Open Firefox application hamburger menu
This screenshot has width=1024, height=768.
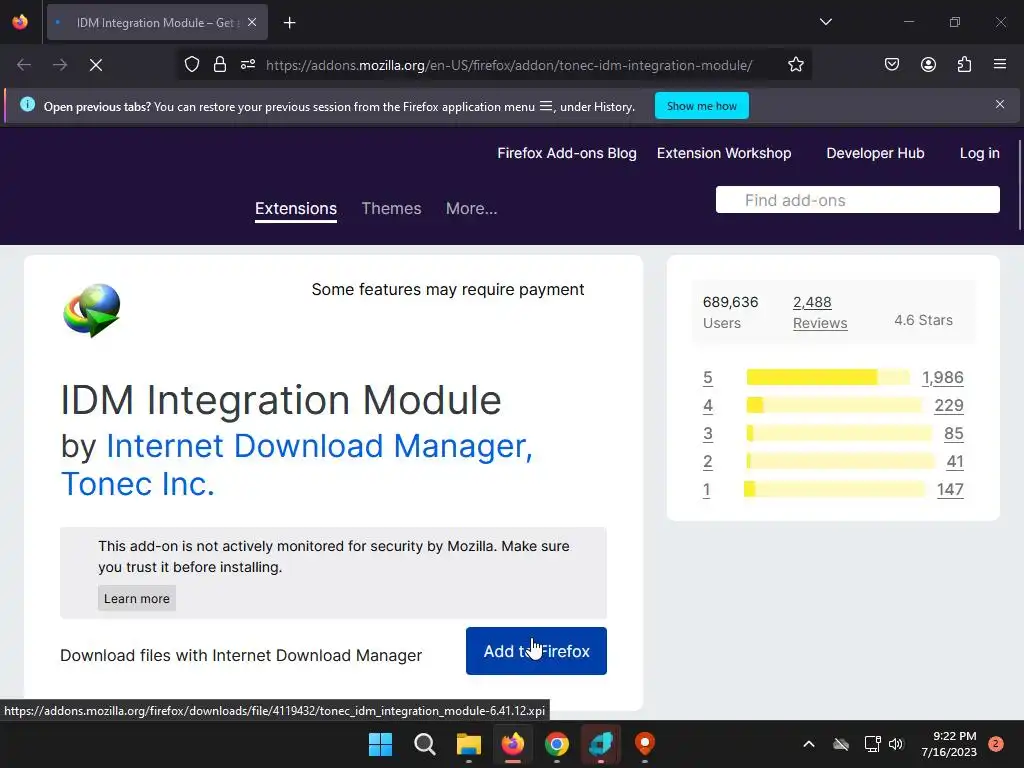[1000, 65]
